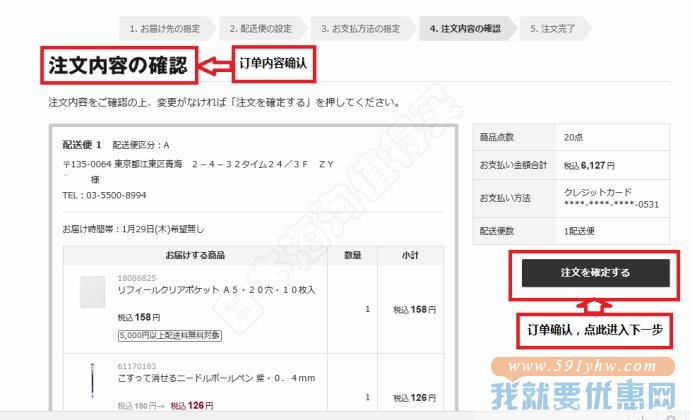Select the total amount 税込 6,127円
This screenshot has width=690, height=420.
tap(589, 166)
